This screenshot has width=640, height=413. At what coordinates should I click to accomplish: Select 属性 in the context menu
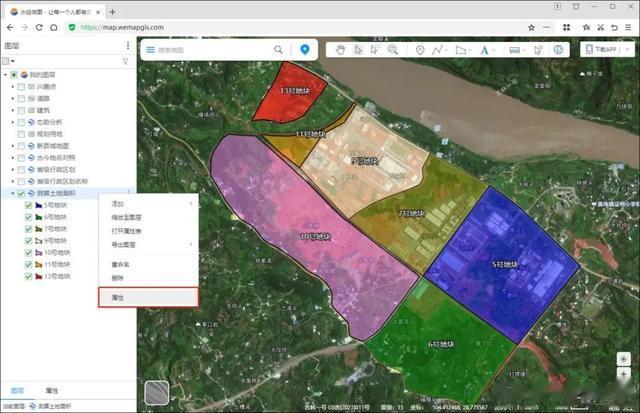tap(149, 298)
